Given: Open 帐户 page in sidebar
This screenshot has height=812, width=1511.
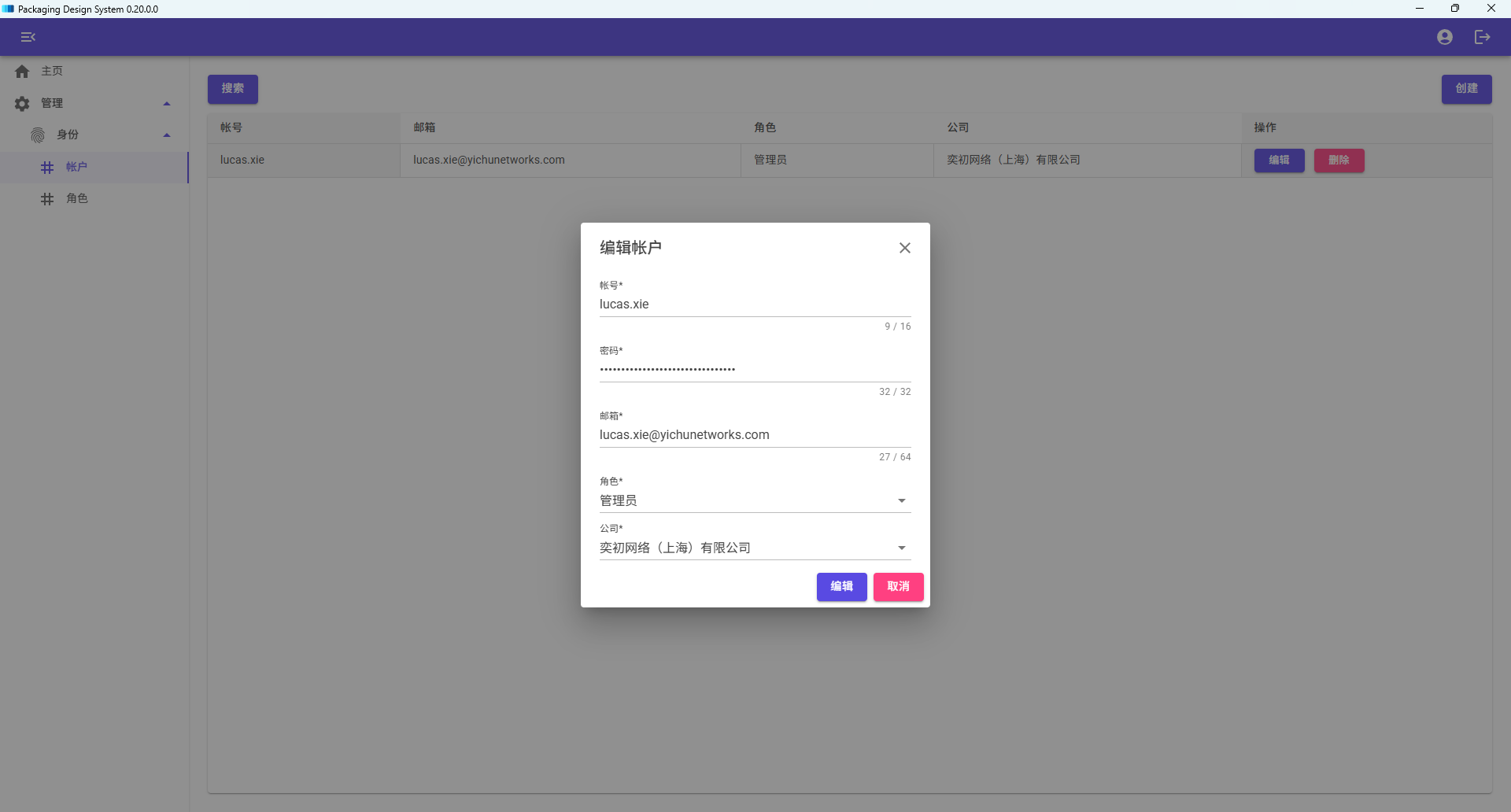Looking at the screenshot, I should [x=94, y=168].
